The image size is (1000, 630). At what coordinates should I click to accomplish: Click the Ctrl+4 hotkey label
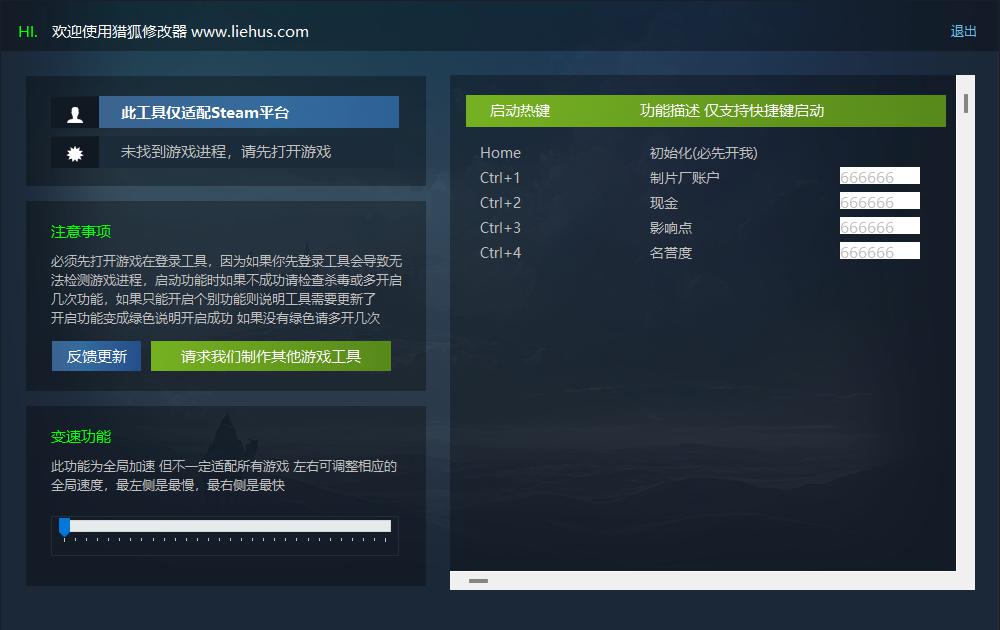500,253
